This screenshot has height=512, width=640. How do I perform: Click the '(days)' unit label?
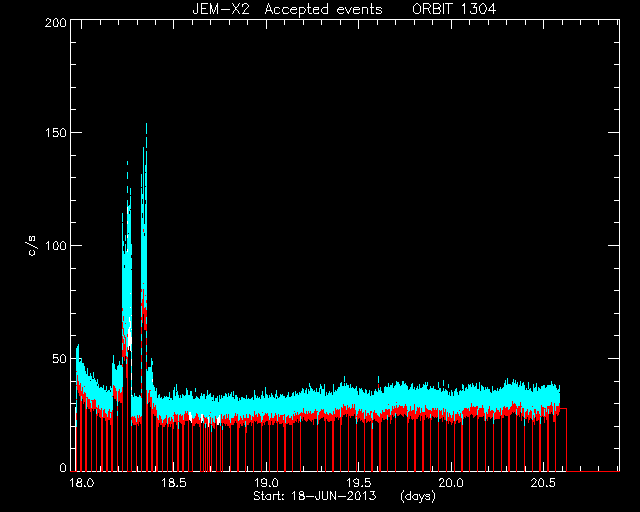click(418, 496)
